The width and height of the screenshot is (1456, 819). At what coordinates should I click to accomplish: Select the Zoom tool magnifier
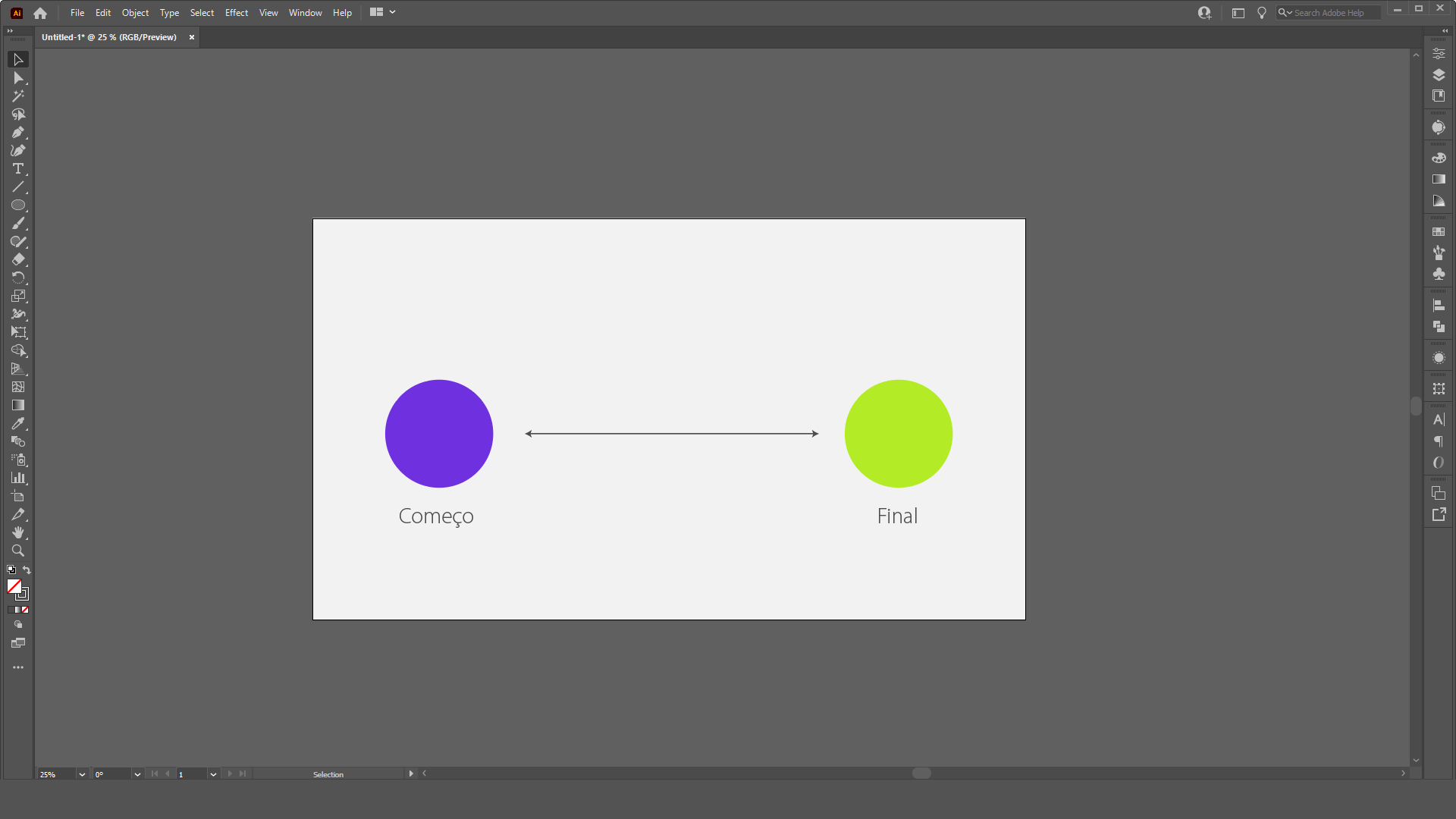pyautogui.click(x=18, y=551)
